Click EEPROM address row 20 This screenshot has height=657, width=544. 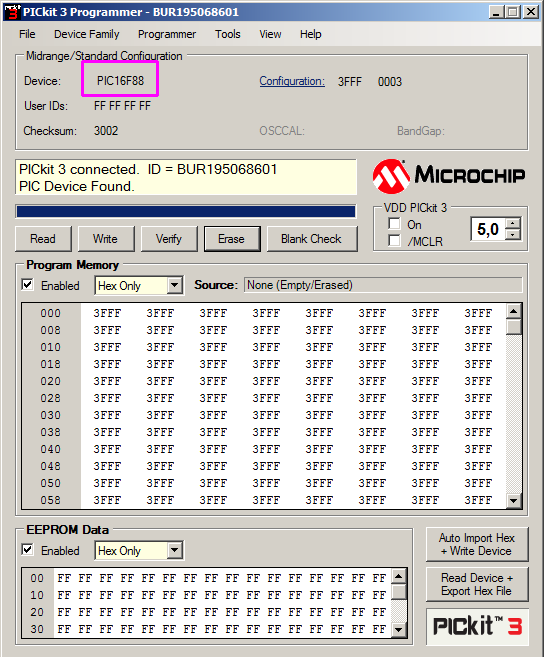pos(37,613)
